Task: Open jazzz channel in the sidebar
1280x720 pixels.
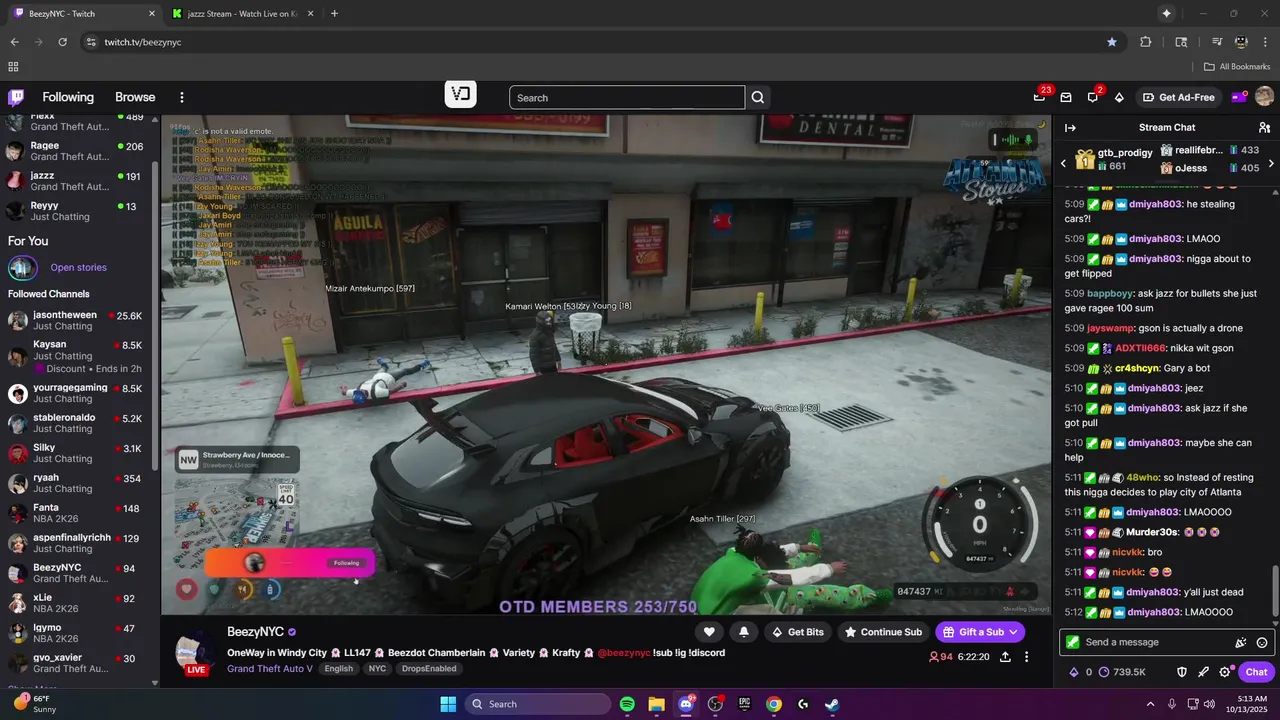Action: pos(80,181)
